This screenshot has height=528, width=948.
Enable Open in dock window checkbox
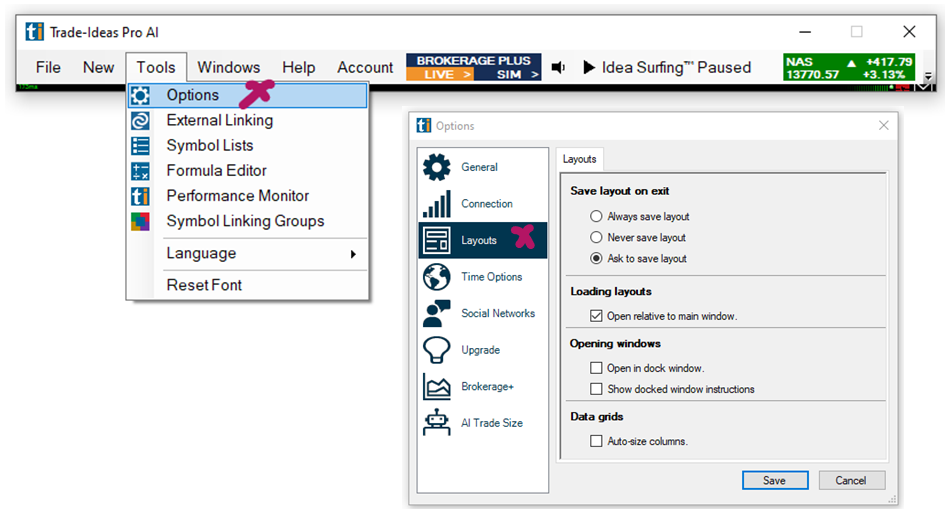tap(597, 368)
